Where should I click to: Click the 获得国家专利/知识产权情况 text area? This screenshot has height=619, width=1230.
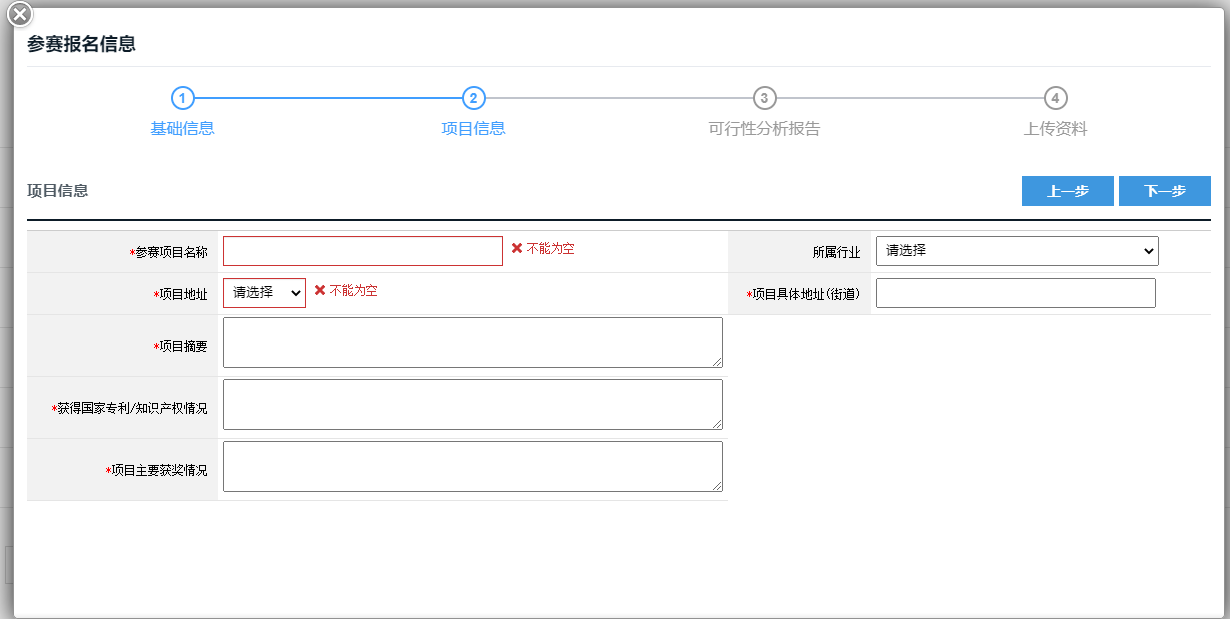pos(473,405)
